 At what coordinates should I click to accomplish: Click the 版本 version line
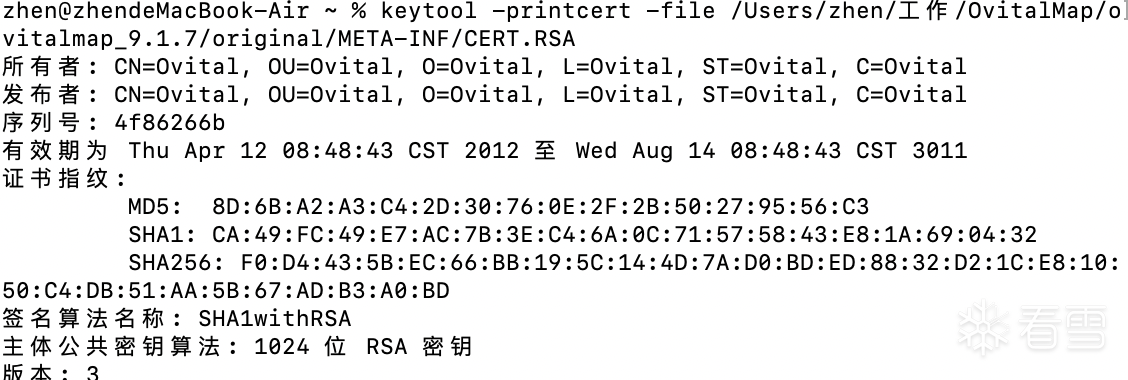[x=50, y=372]
